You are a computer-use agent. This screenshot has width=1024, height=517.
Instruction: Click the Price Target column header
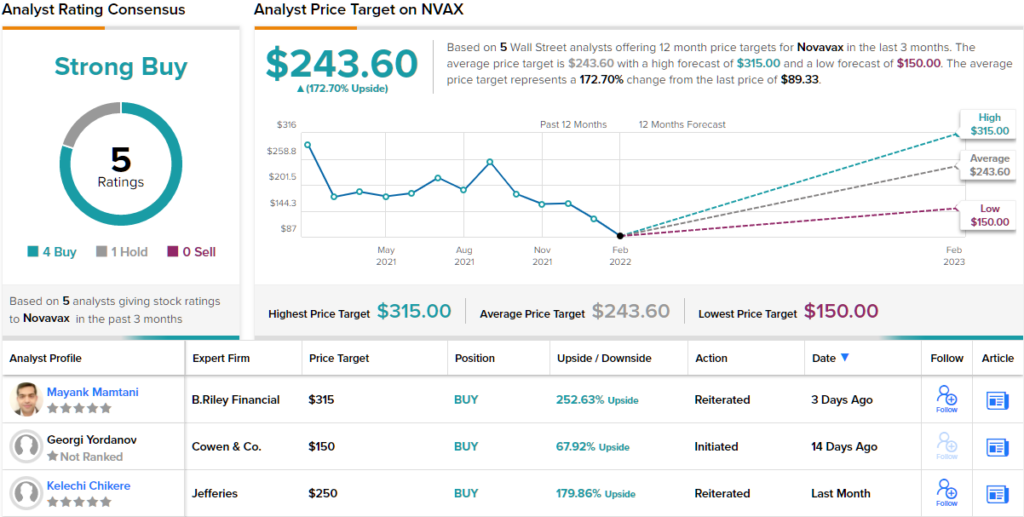[339, 358]
